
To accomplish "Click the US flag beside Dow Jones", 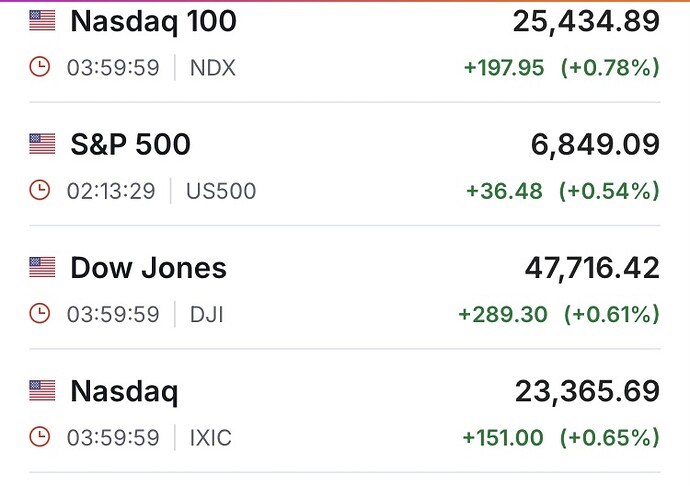I will 42,268.
